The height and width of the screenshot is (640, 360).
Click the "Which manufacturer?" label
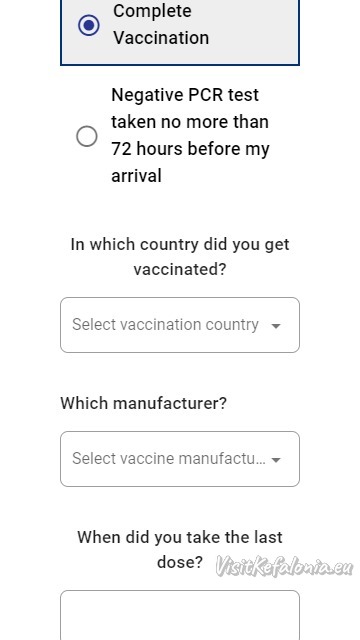coord(143,403)
